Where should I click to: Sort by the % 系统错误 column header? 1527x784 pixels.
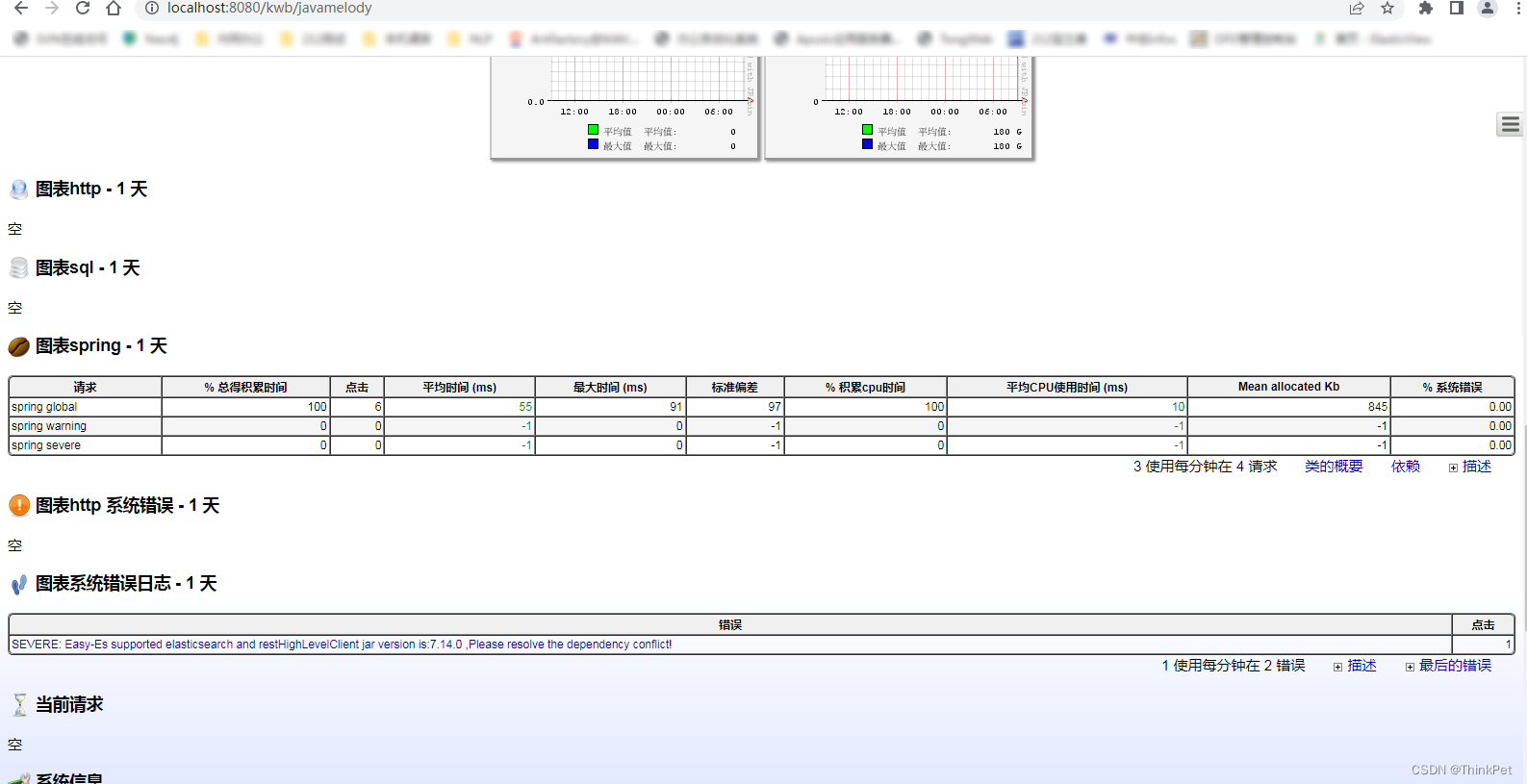point(1452,387)
